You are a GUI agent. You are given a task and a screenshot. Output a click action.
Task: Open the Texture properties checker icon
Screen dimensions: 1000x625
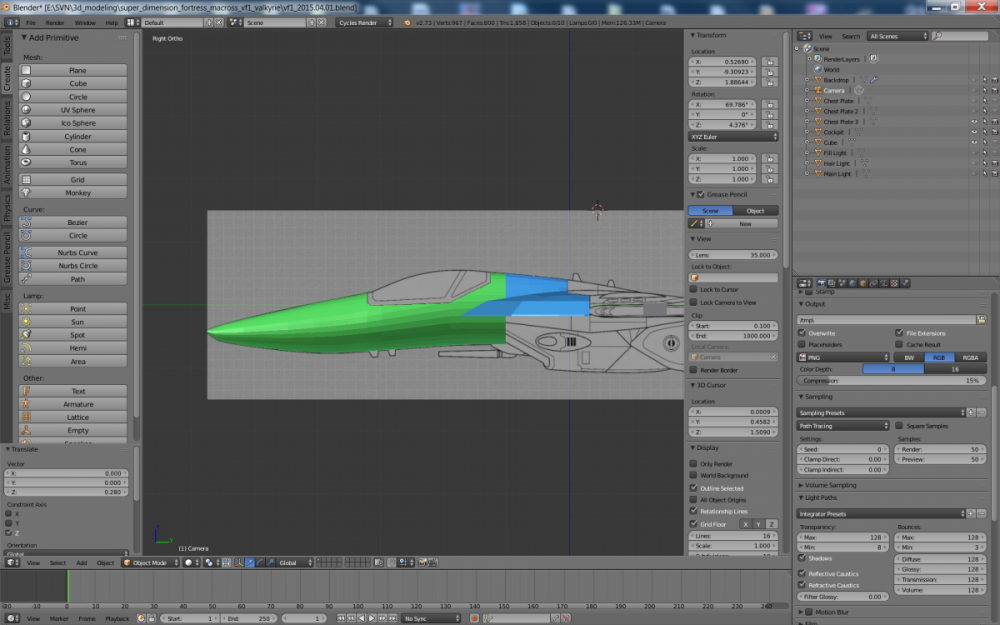(894, 283)
